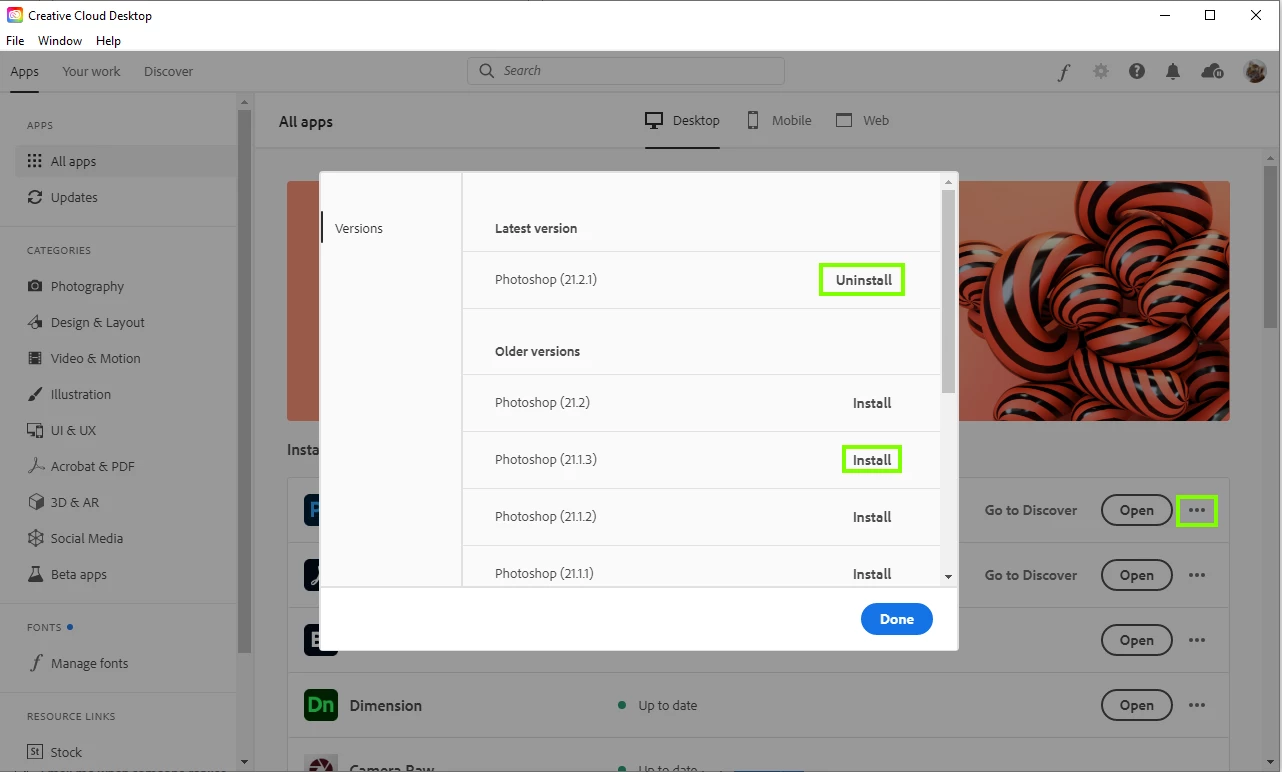Open the fonts icon in the top bar
Viewport: 1282px width, 772px height.
[x=1064, y=72]
